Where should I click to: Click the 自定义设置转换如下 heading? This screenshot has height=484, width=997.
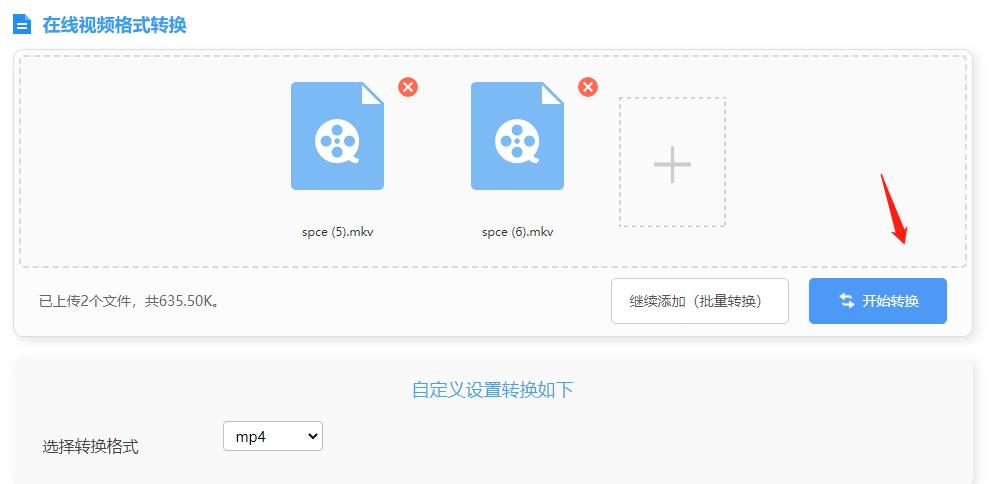[x=493, y=389]
